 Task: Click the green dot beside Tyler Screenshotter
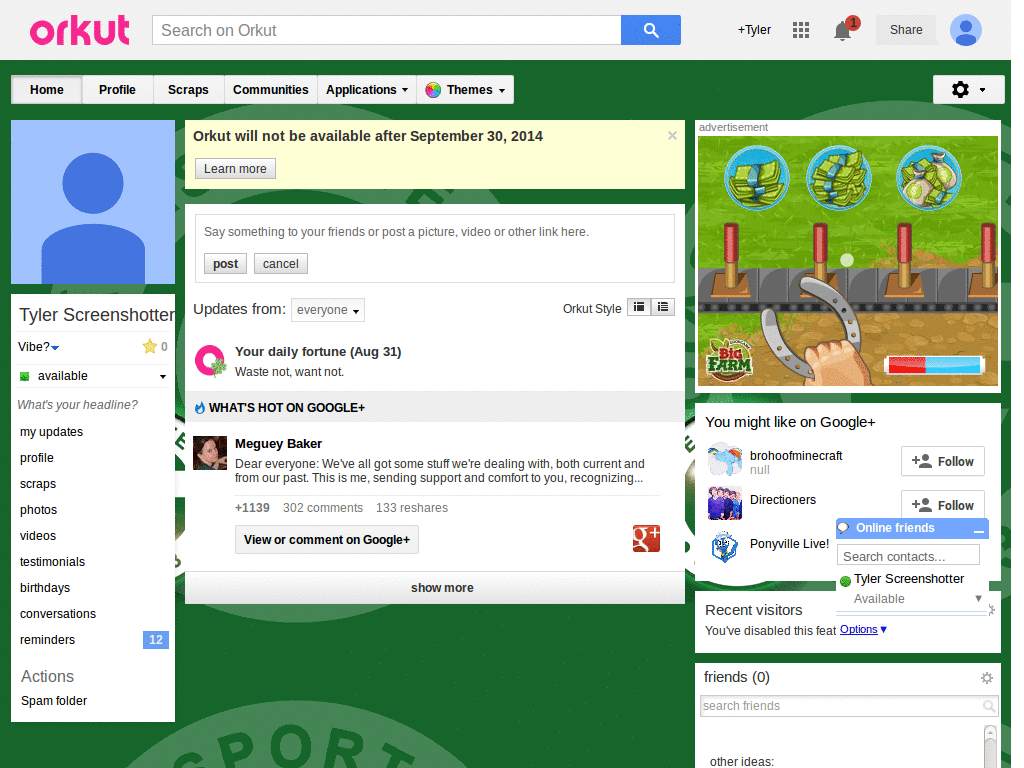pos(845,581)
